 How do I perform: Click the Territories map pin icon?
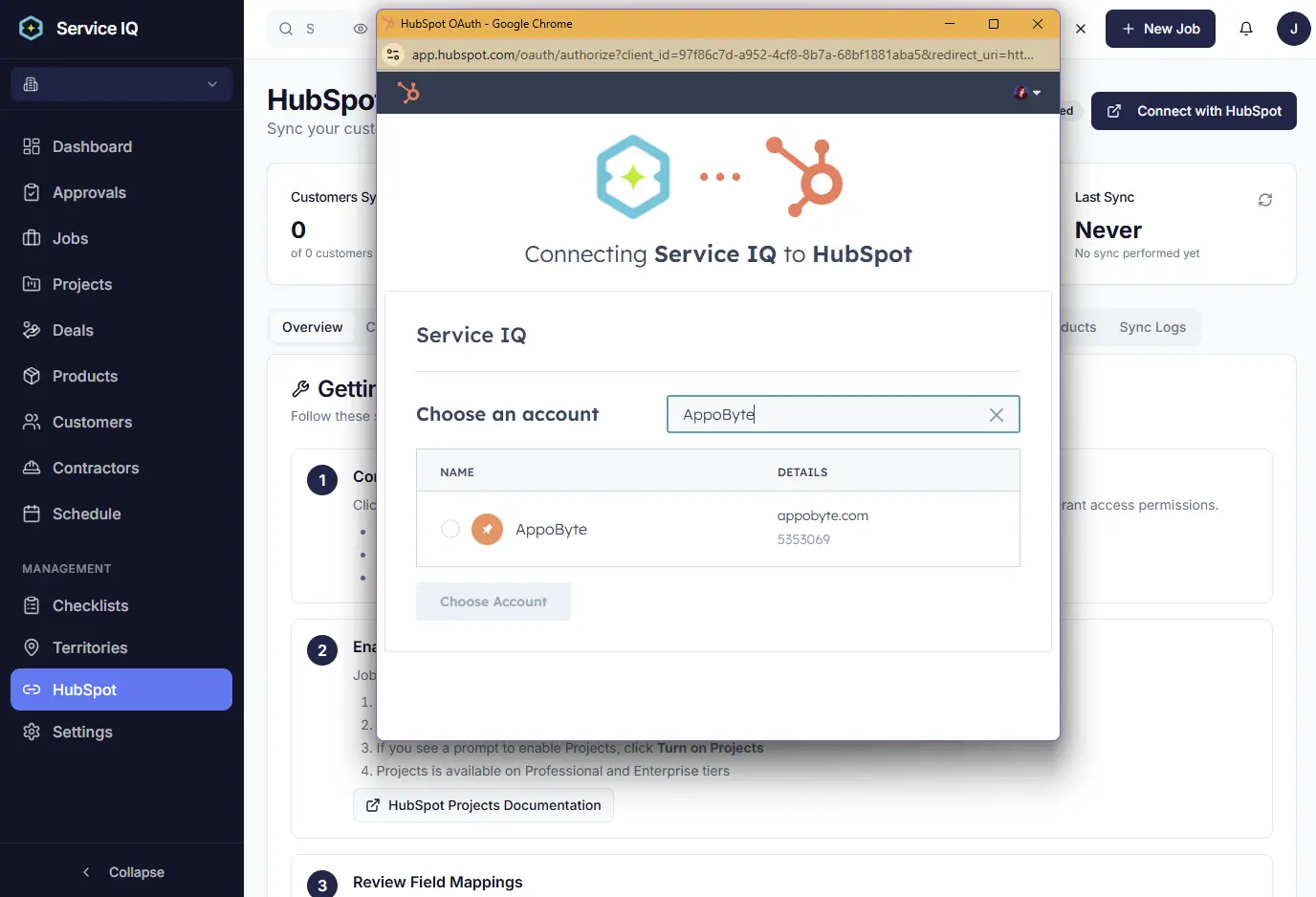click(x=32, y=647)
